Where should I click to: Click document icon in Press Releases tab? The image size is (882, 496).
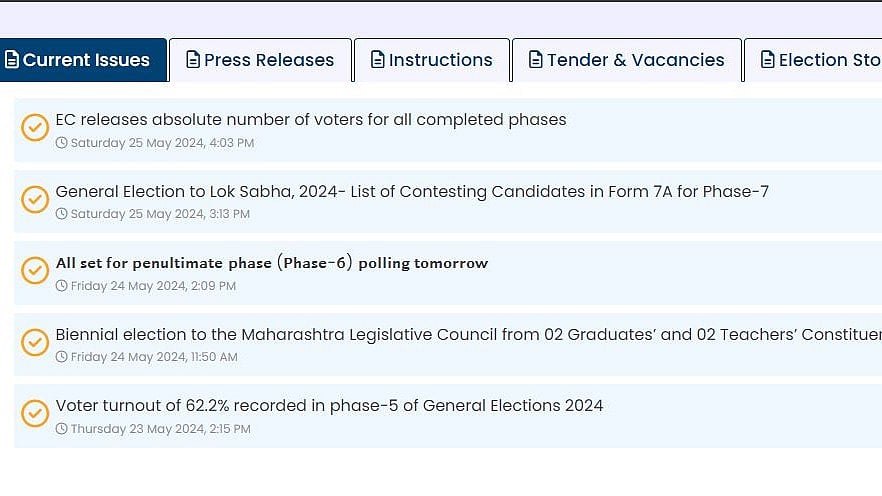tap(193, 60)
